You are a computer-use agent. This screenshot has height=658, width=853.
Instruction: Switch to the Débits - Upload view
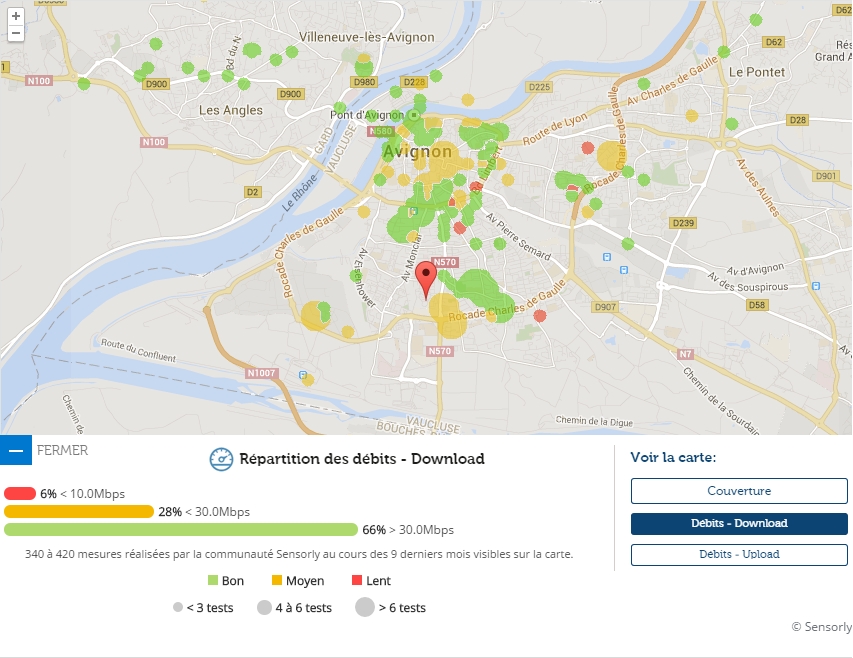click(x=738, y=554)
